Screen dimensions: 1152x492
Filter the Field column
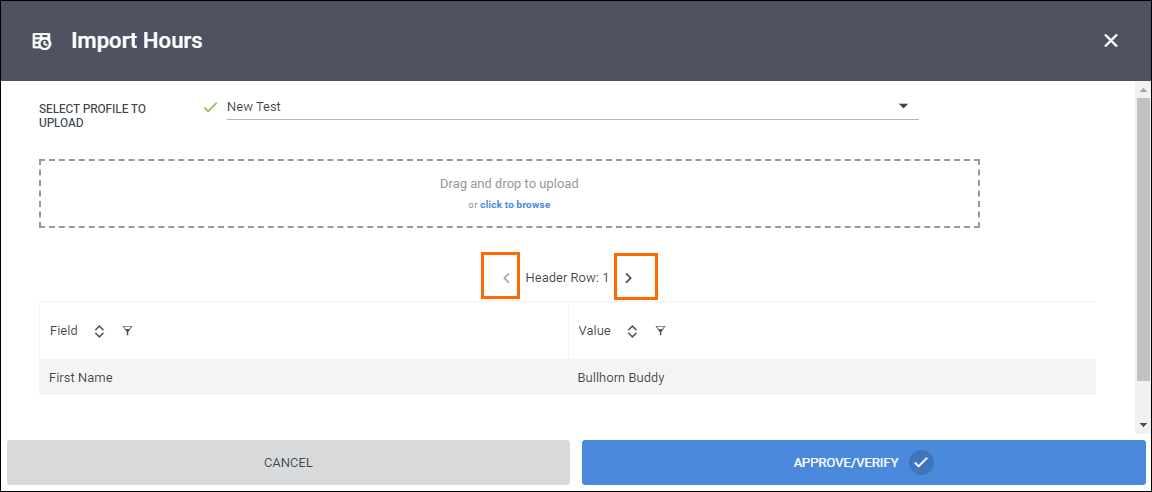point(128,331)
